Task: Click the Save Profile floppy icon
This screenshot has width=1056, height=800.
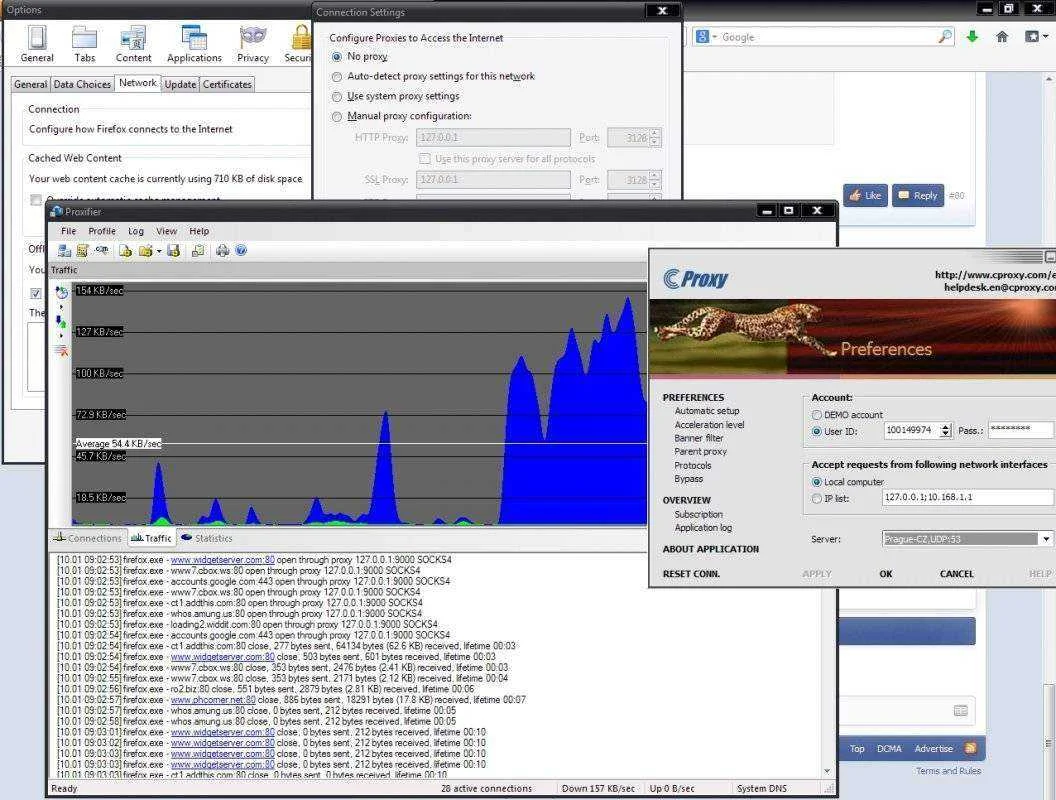Action: pos(174,251)
